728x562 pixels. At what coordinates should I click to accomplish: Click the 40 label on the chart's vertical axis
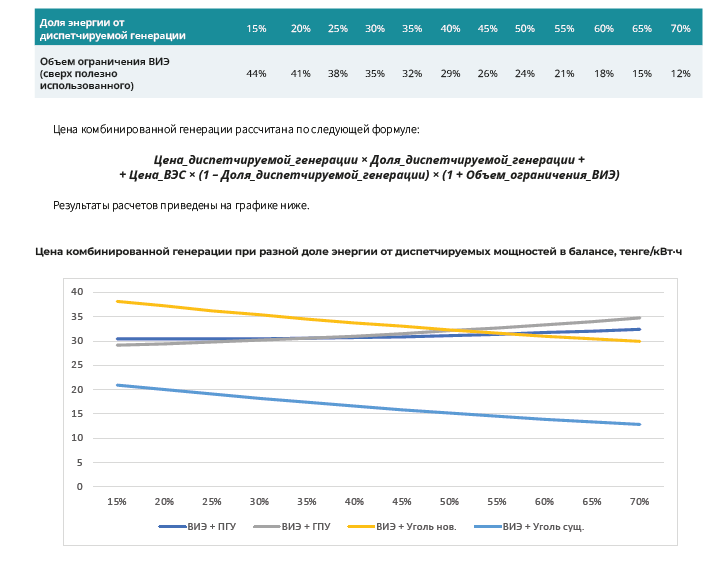(77, 292)
